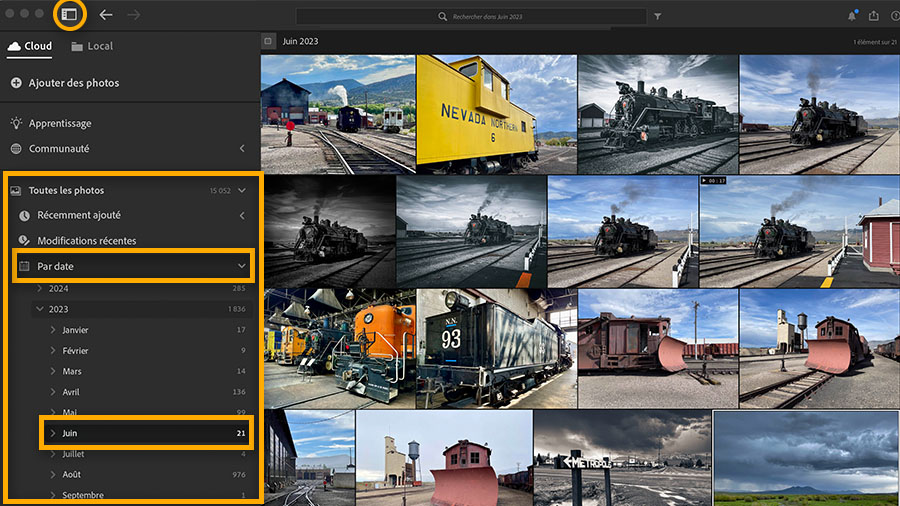
Task: Click the search field for Juin 2023
Action: click(x=470, y=17)
